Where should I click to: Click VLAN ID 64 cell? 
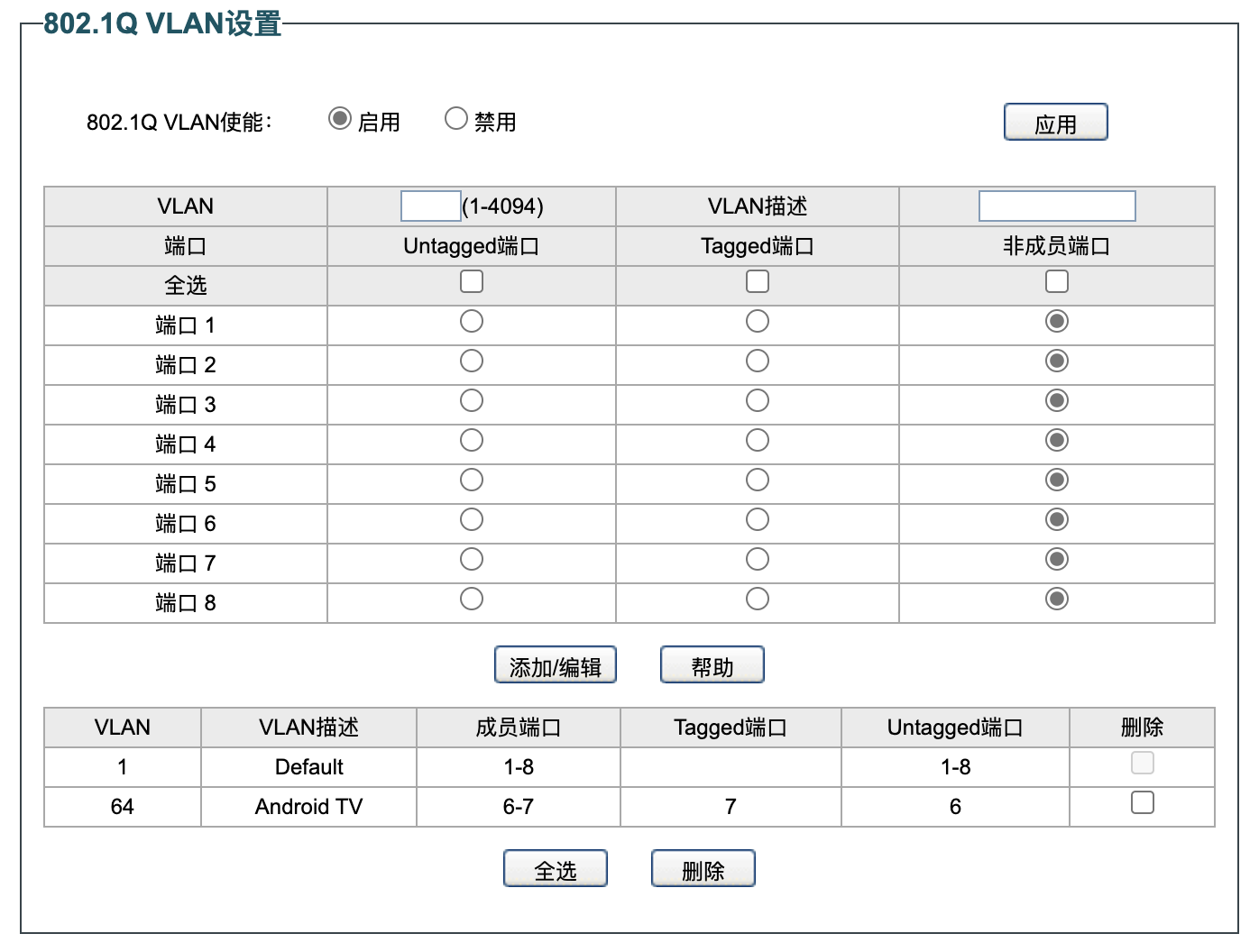(123, 807)
